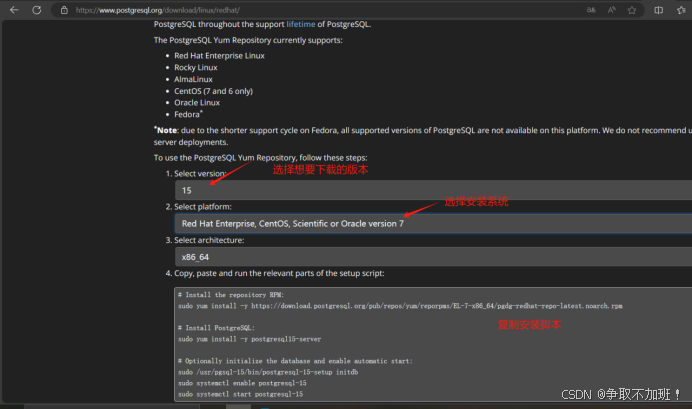Viewport: 692px width, 409px height.
Task: Click 'AlmaLinux' list item
Action: tap(193, 79)
